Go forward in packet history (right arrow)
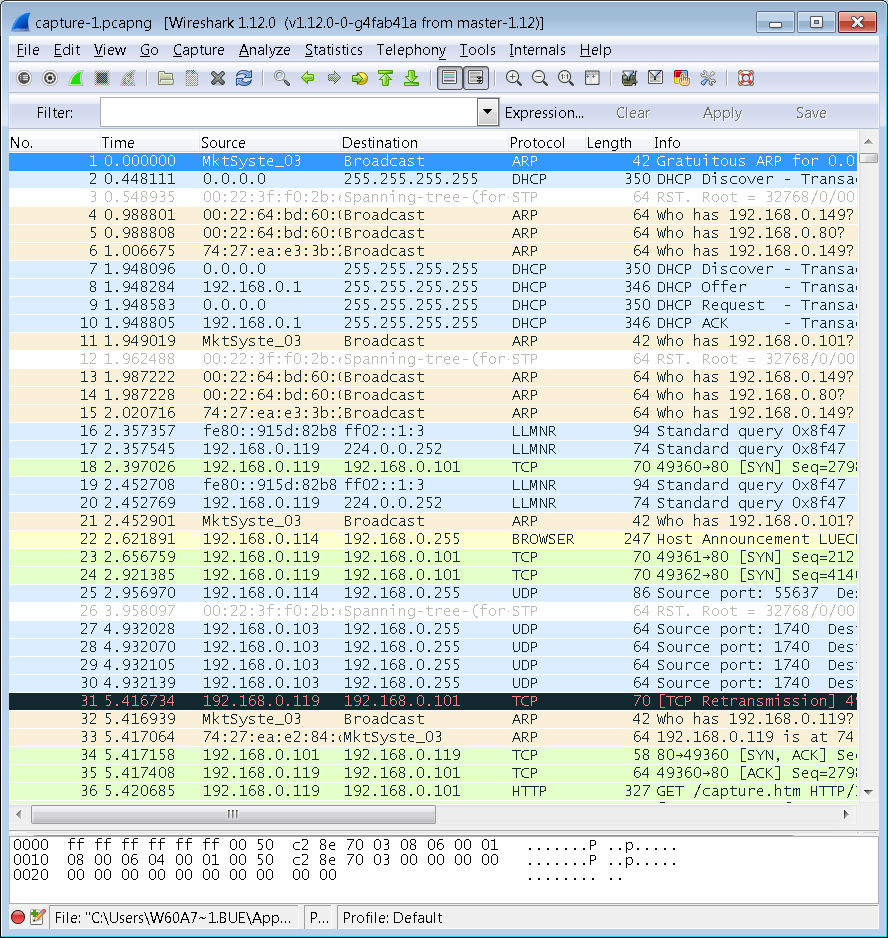 pos(334,78)
